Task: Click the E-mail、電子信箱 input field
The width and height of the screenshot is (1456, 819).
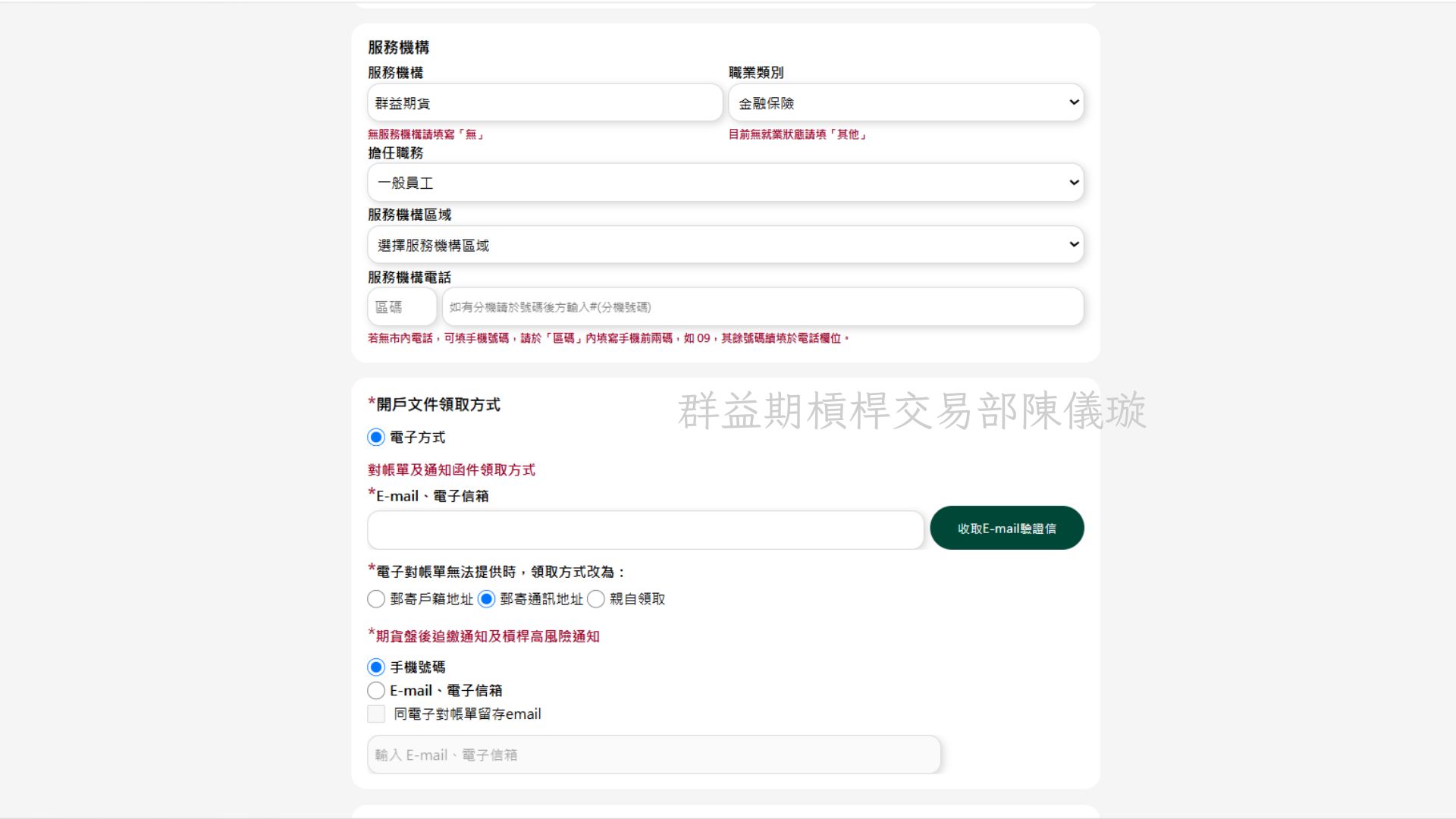Action: tap(645, 529)
